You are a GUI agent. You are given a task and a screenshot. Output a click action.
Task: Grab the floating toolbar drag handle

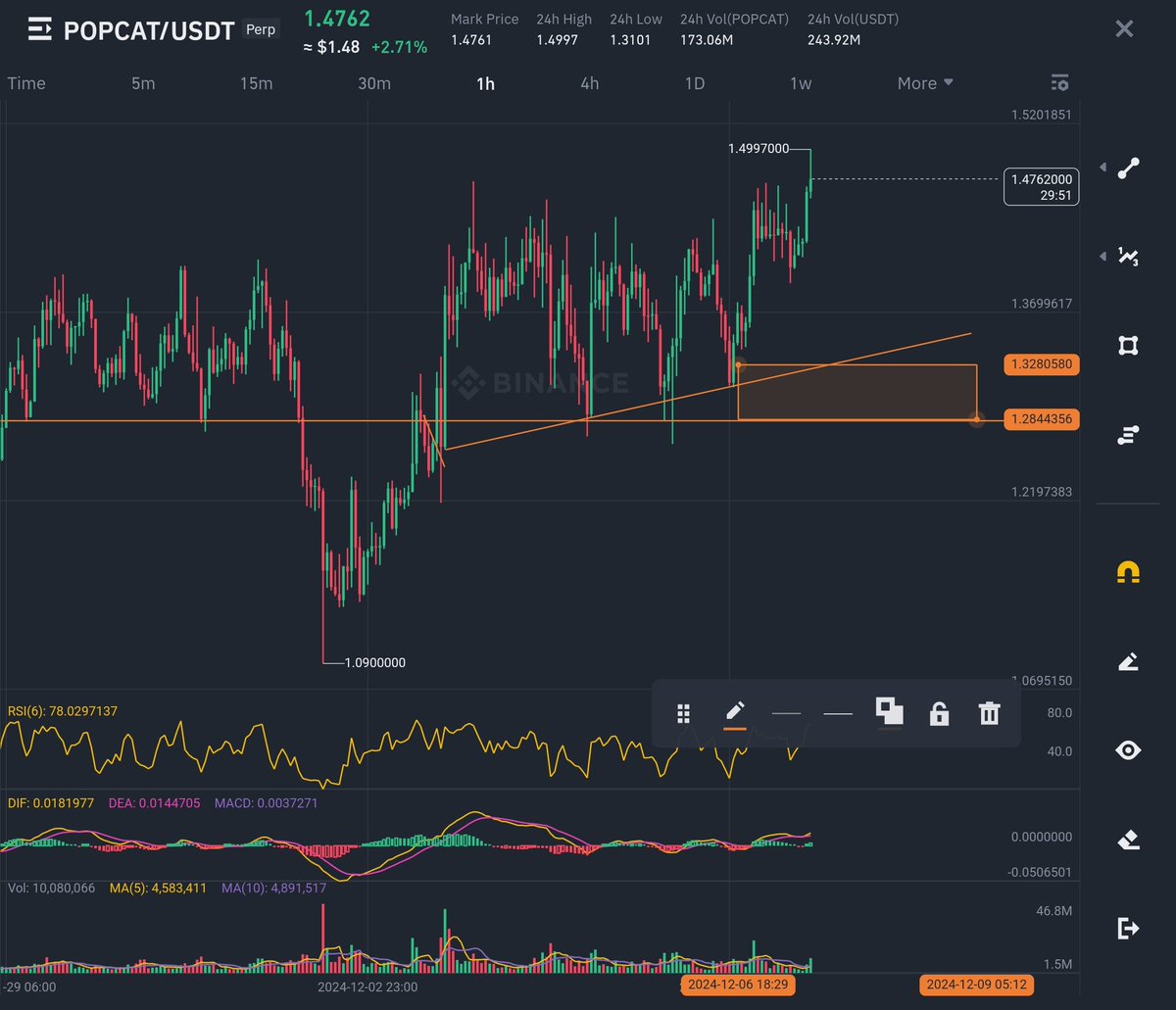684,713
